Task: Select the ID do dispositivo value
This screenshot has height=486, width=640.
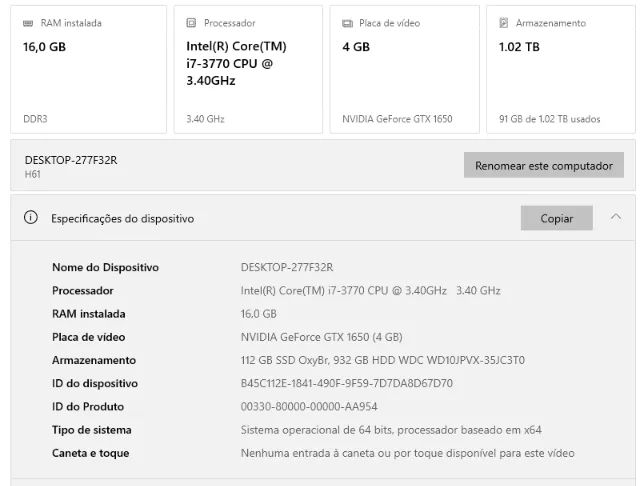Action: point(346,383)
